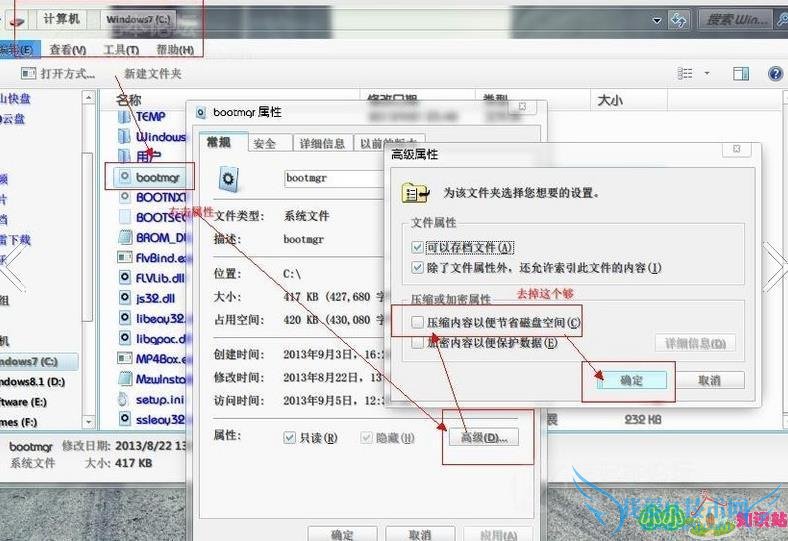Select Windows8.1 (D:) drive in navigation pane

(x=33, y=382)
